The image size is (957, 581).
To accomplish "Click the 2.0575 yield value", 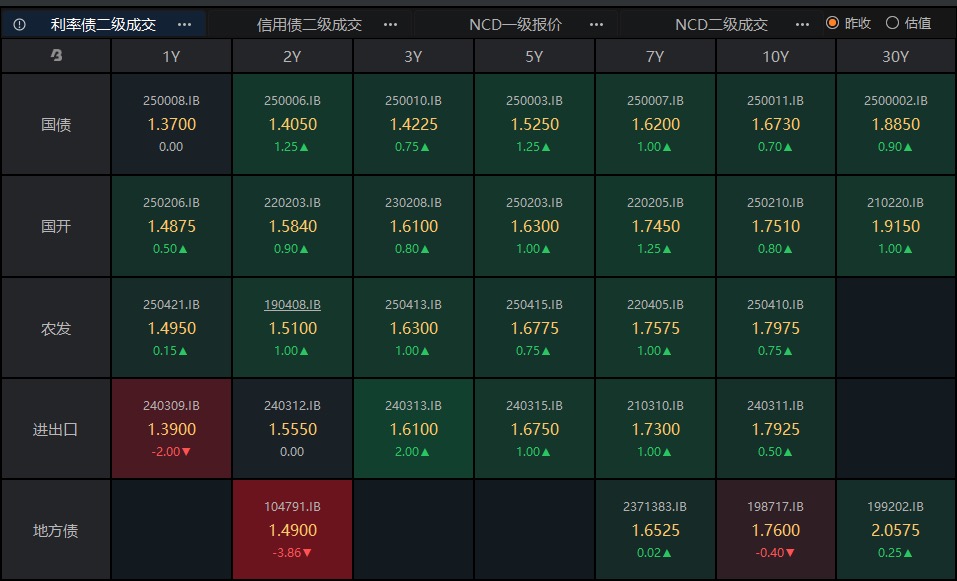I will [x=896, y=530].
